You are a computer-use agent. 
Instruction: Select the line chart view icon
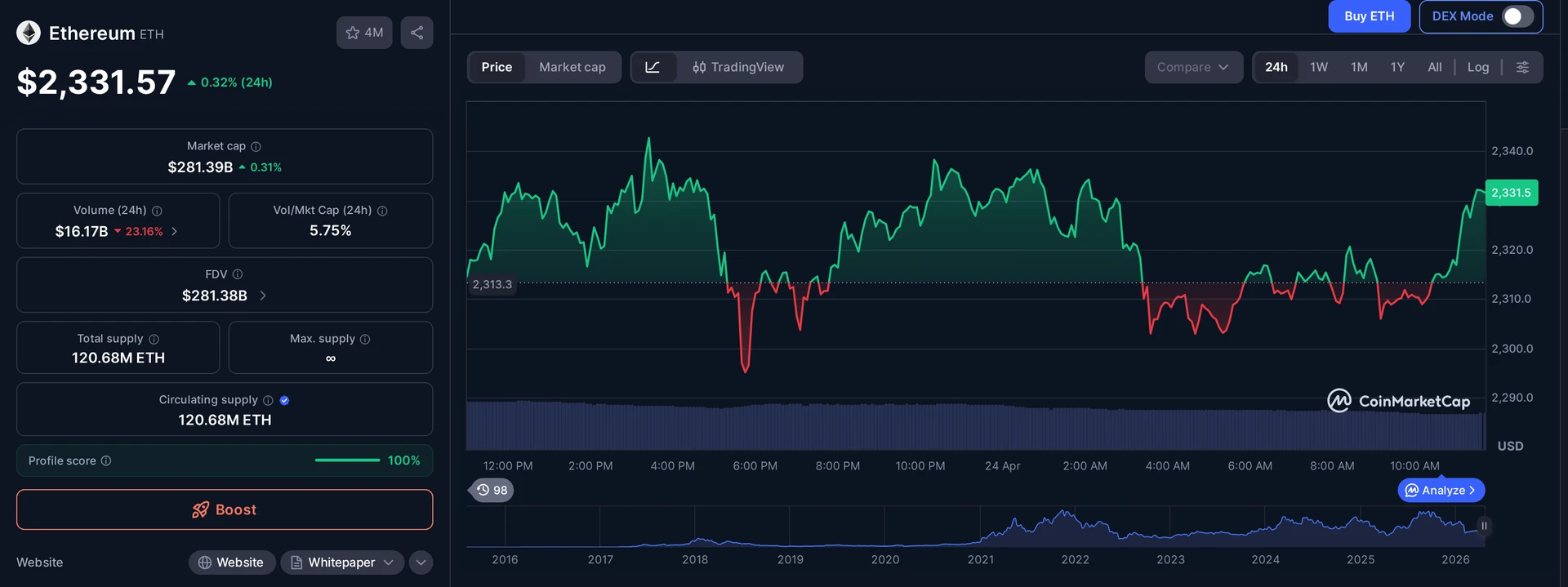[653, 67]
